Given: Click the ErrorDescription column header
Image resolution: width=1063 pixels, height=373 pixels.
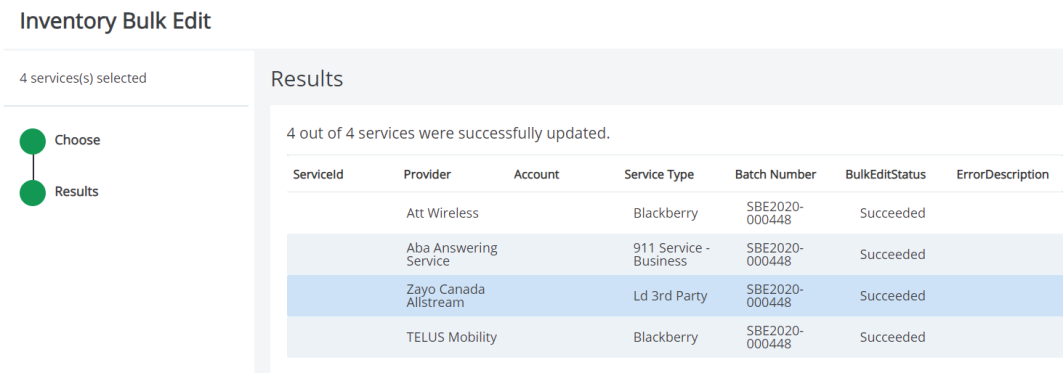Looking at the screenshot, I should click(x=1003, y=174).
